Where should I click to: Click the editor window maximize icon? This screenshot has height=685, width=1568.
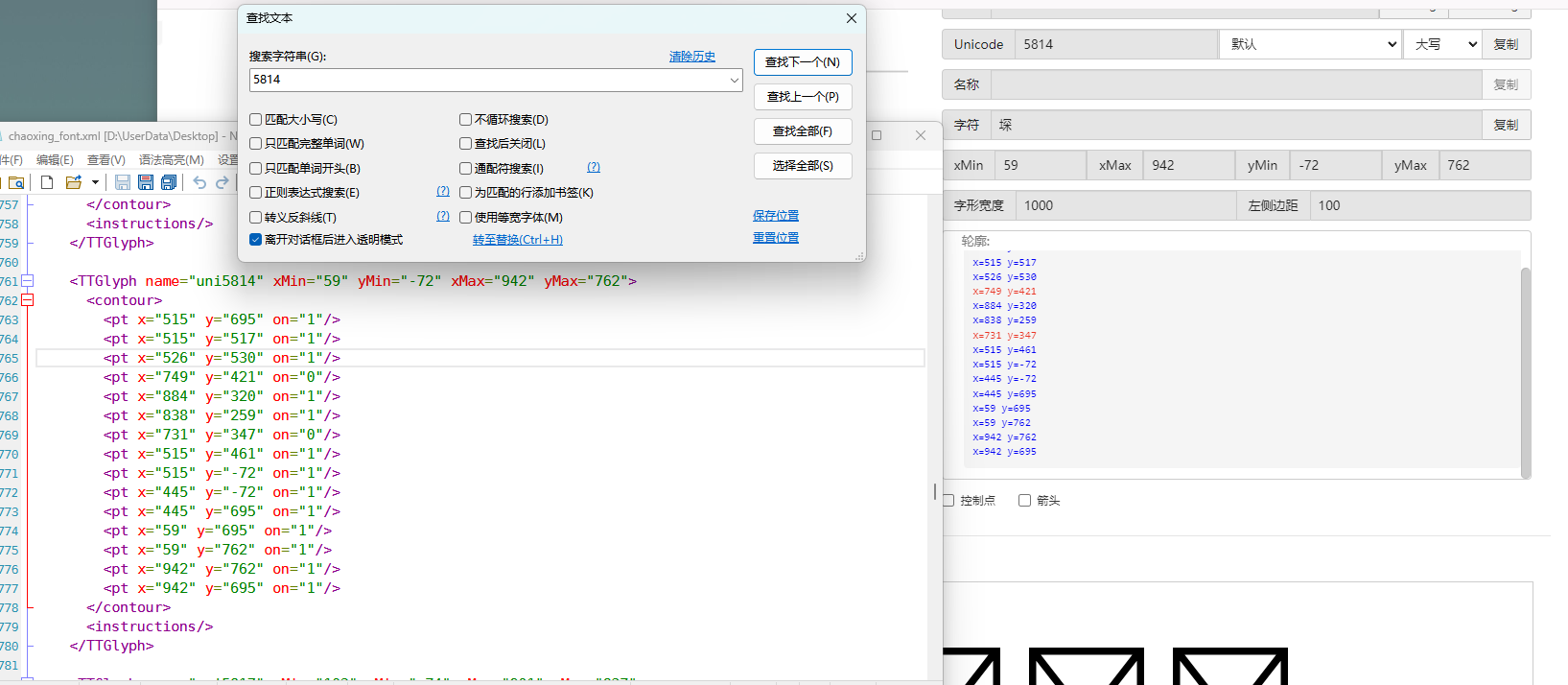(x=877, y=135)
